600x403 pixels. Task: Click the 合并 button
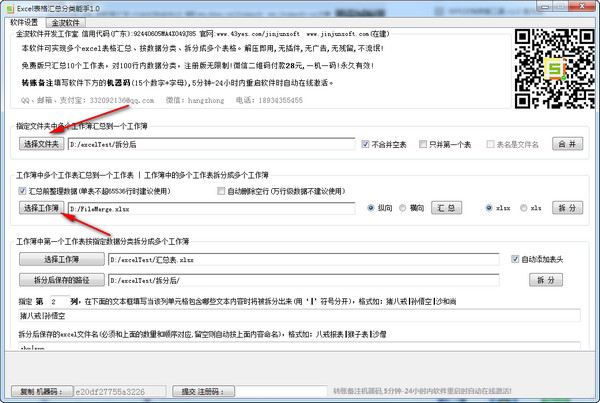[x=567, y=144]
